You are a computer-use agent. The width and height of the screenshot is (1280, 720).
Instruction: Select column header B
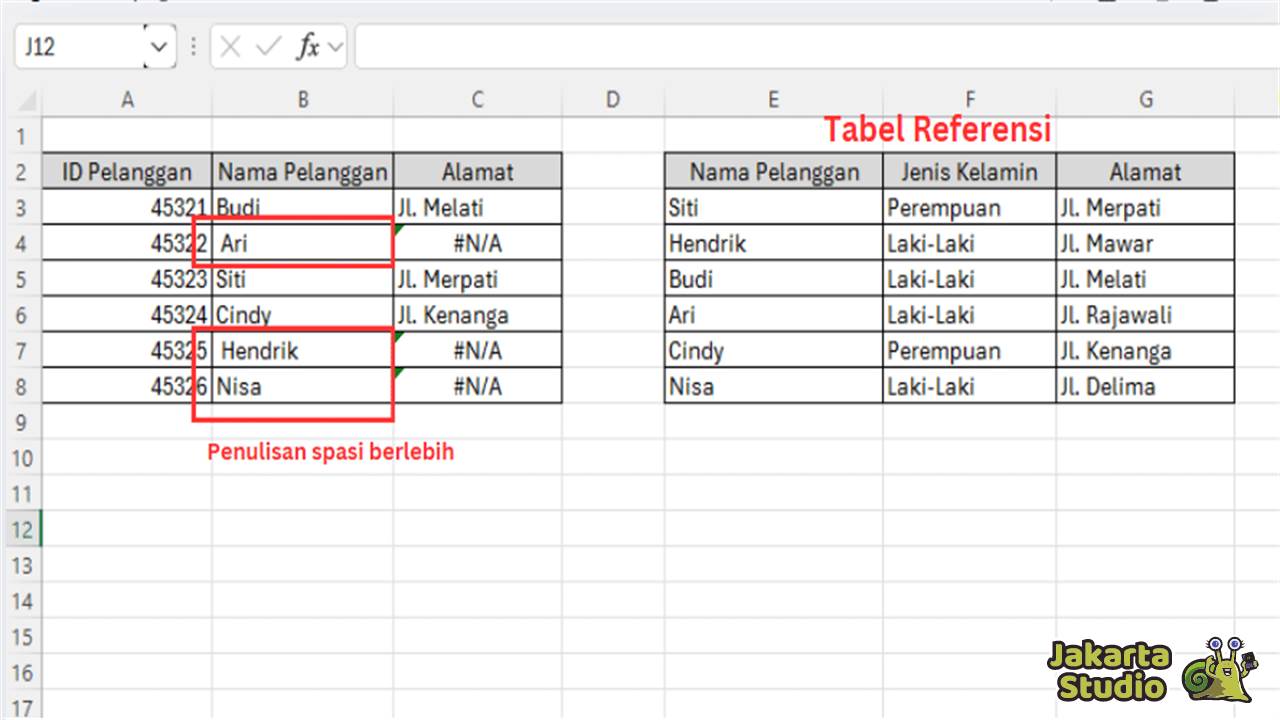[302, 99]
